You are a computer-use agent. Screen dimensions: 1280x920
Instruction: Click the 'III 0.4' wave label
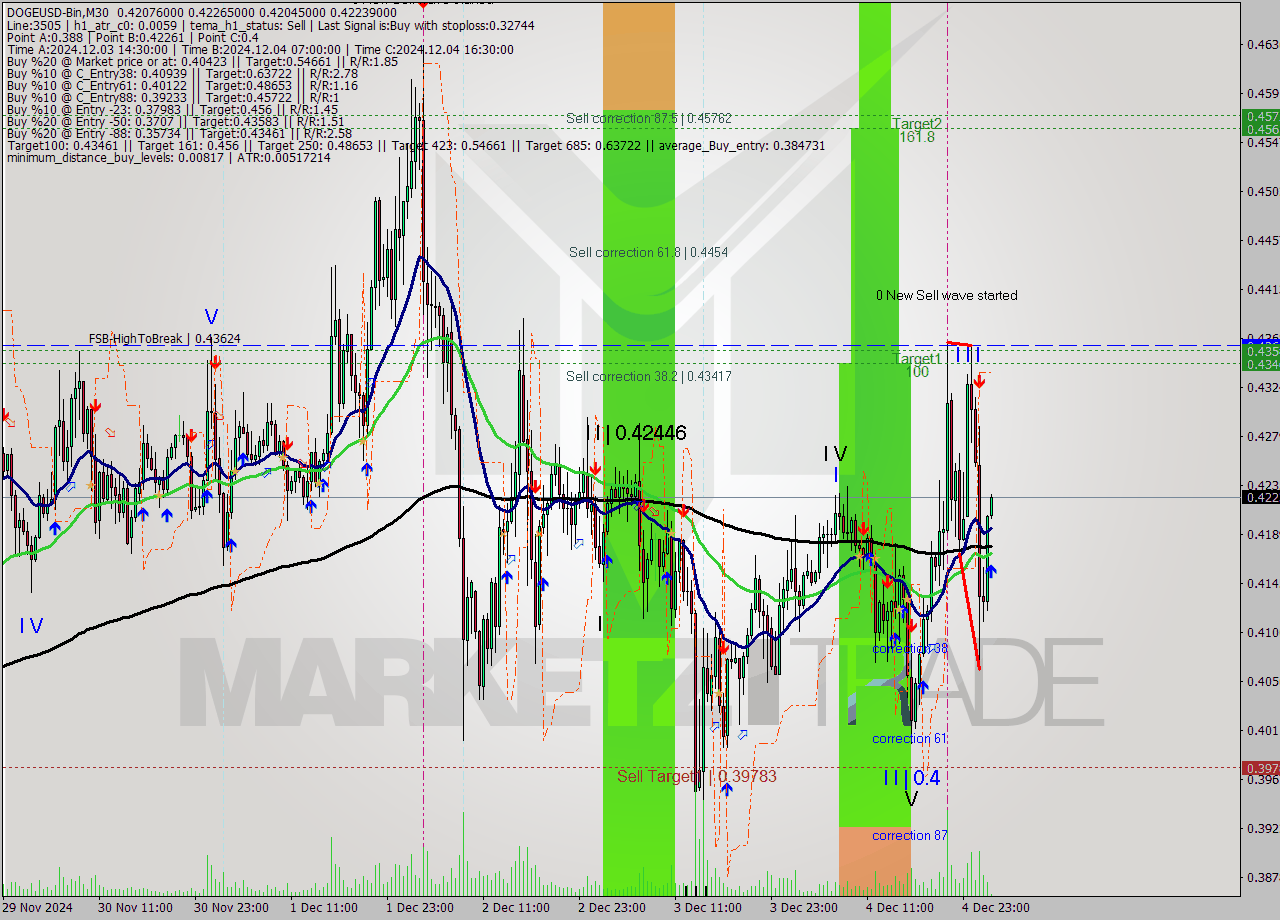[x=911, y=778]
